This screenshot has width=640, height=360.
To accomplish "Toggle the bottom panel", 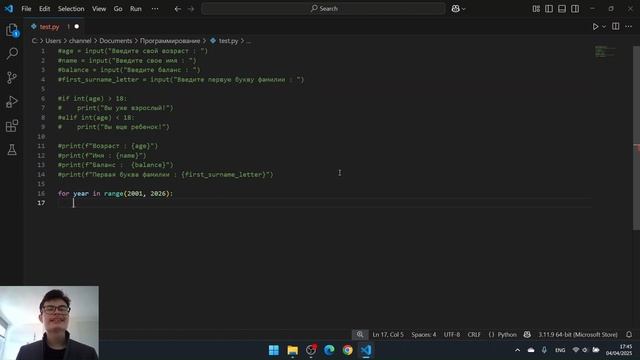I will click(562, 9).
